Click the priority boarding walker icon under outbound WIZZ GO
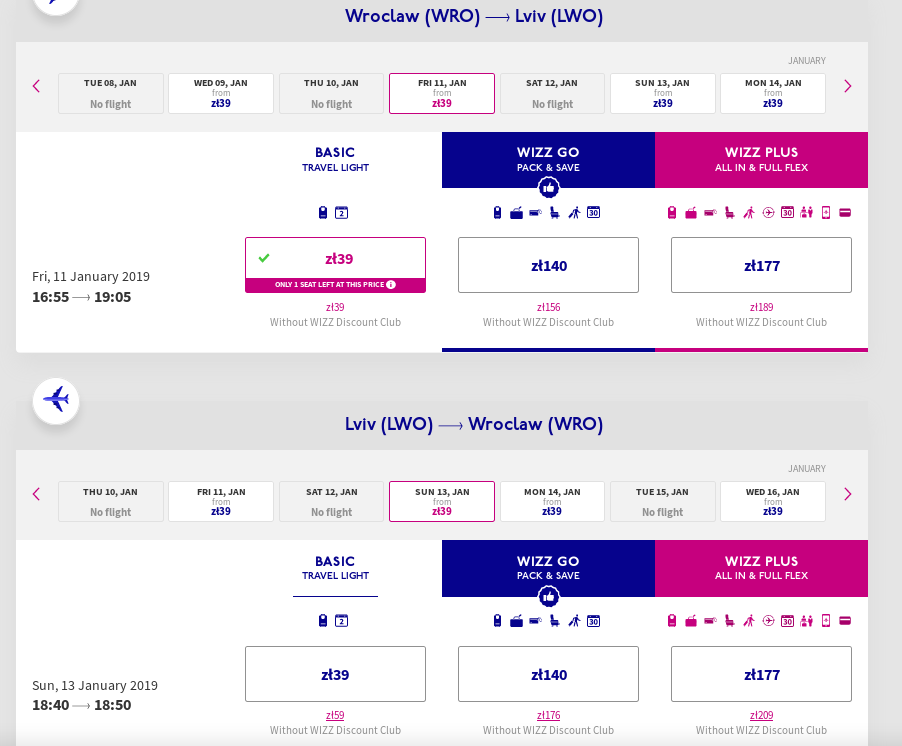902x746 pixels. point(574,213)
